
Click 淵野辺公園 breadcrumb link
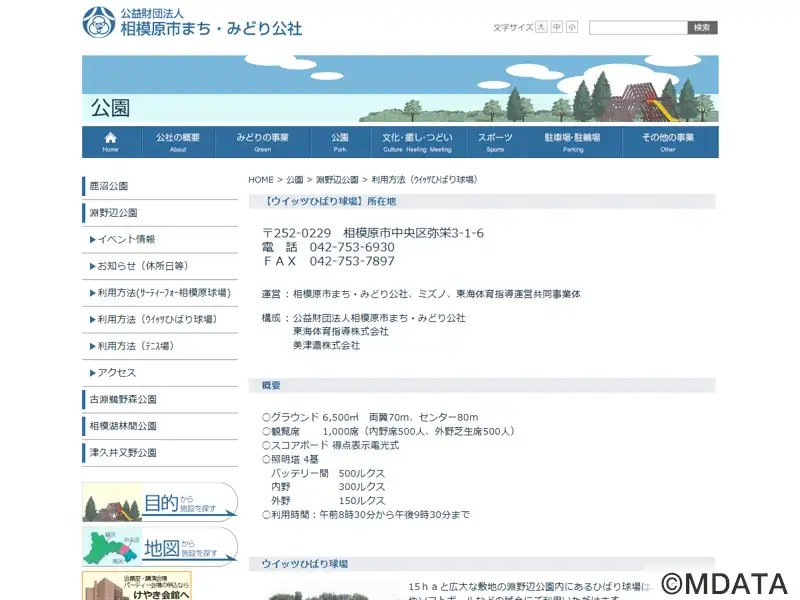point(337,180)
